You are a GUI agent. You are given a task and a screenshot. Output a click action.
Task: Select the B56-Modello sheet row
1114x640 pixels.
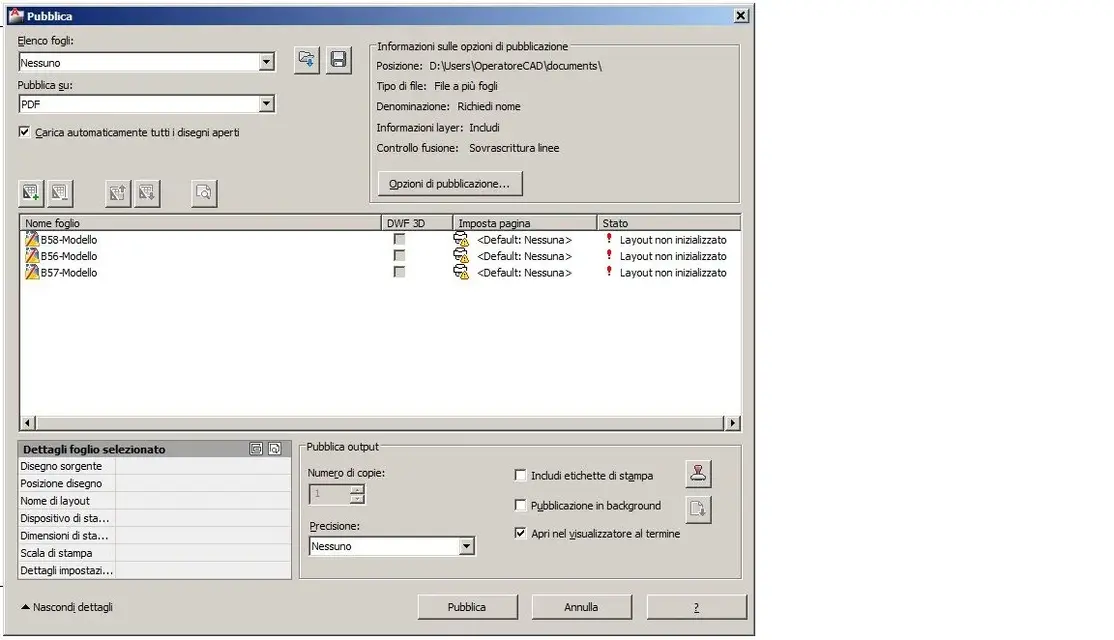69,256
